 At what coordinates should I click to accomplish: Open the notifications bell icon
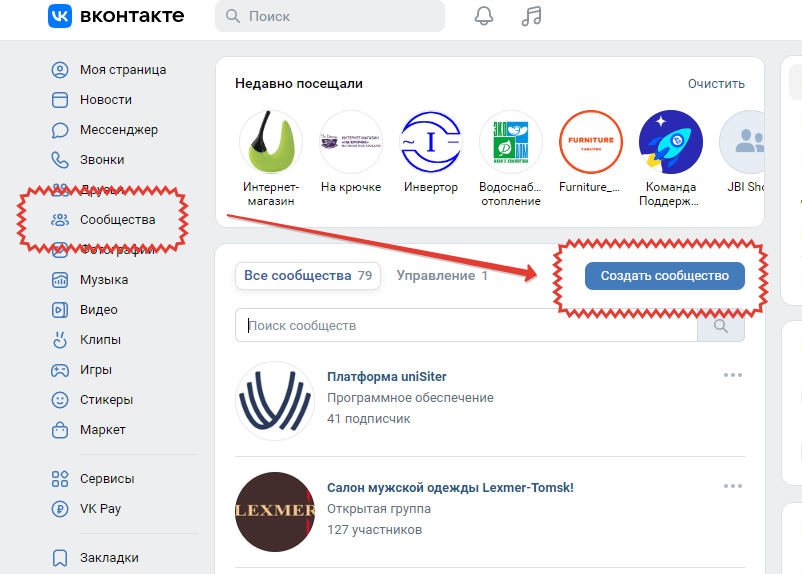[484, 16]
